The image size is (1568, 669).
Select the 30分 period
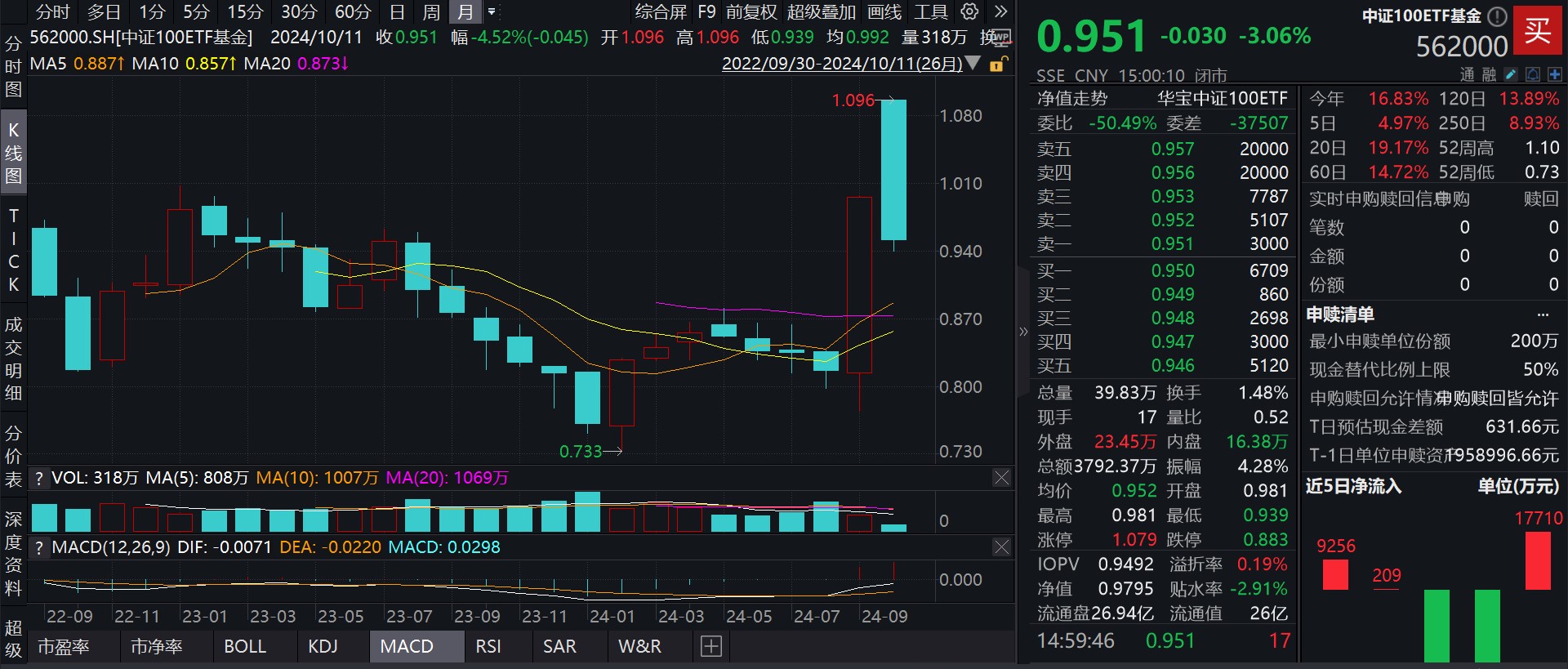click(299, 12)
